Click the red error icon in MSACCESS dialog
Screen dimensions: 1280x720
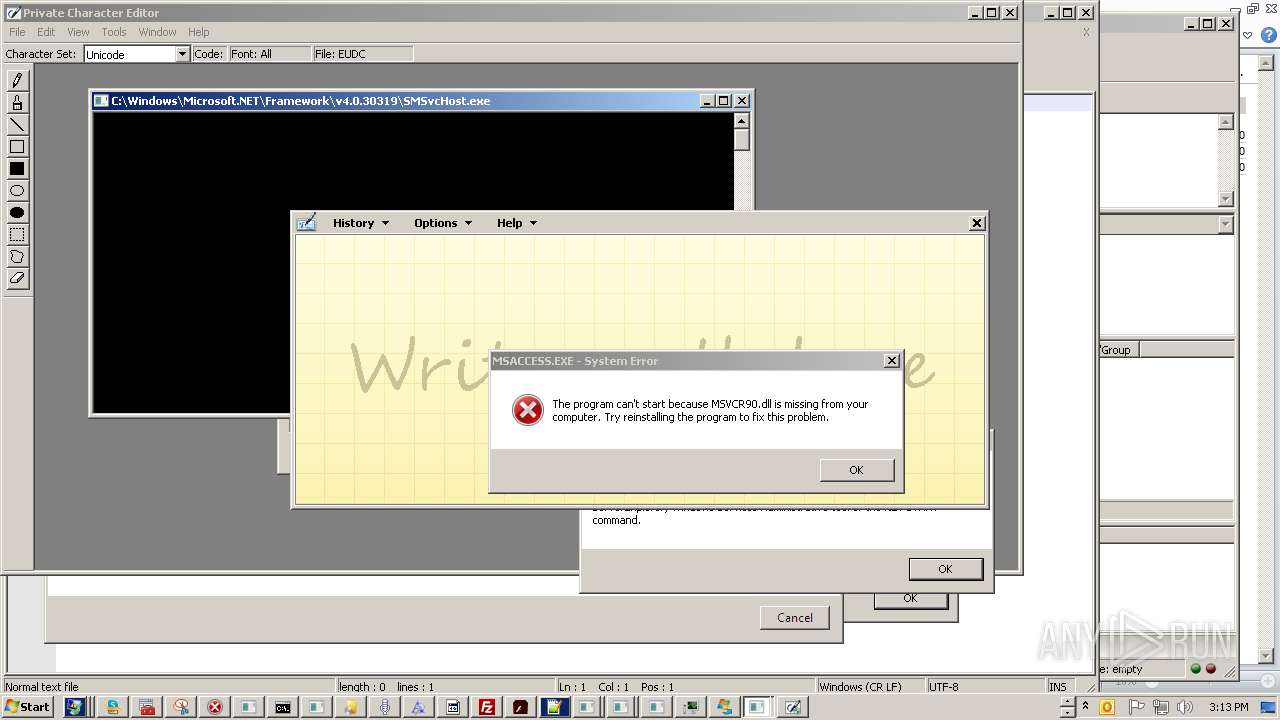tap(527, 410)
